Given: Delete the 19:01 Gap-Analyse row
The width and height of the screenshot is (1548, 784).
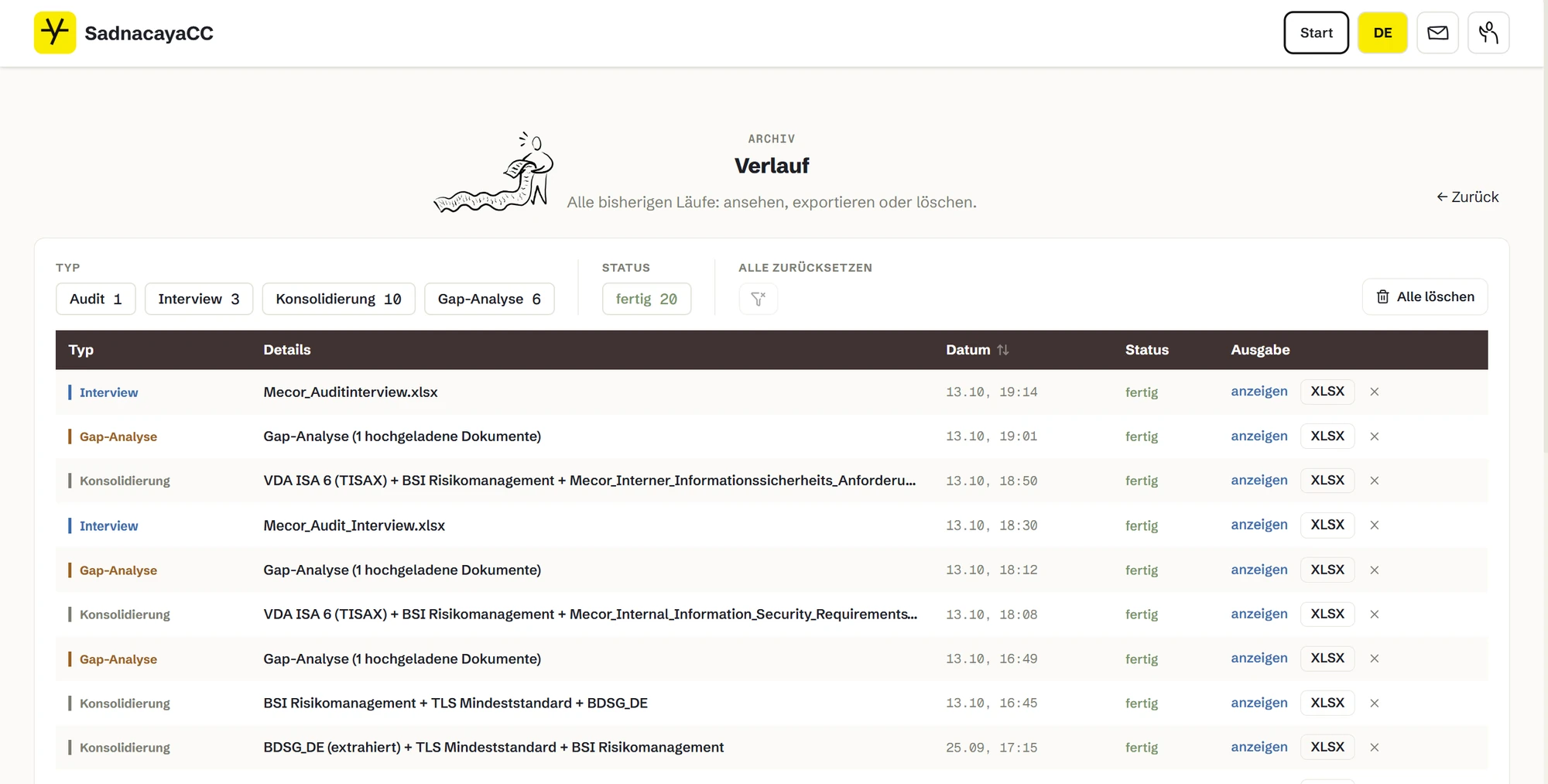Looking at the screenshot, I should 1374,437.
